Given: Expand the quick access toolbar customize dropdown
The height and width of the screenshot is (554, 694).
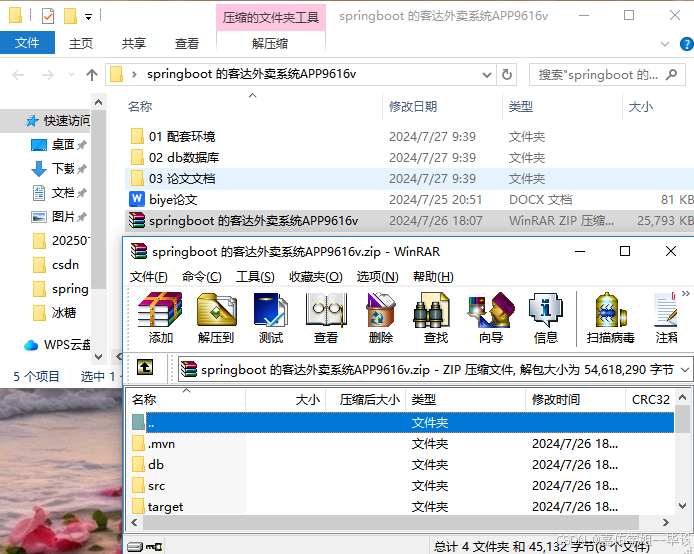Looking at the screenshot, I should tap(89, 17).
